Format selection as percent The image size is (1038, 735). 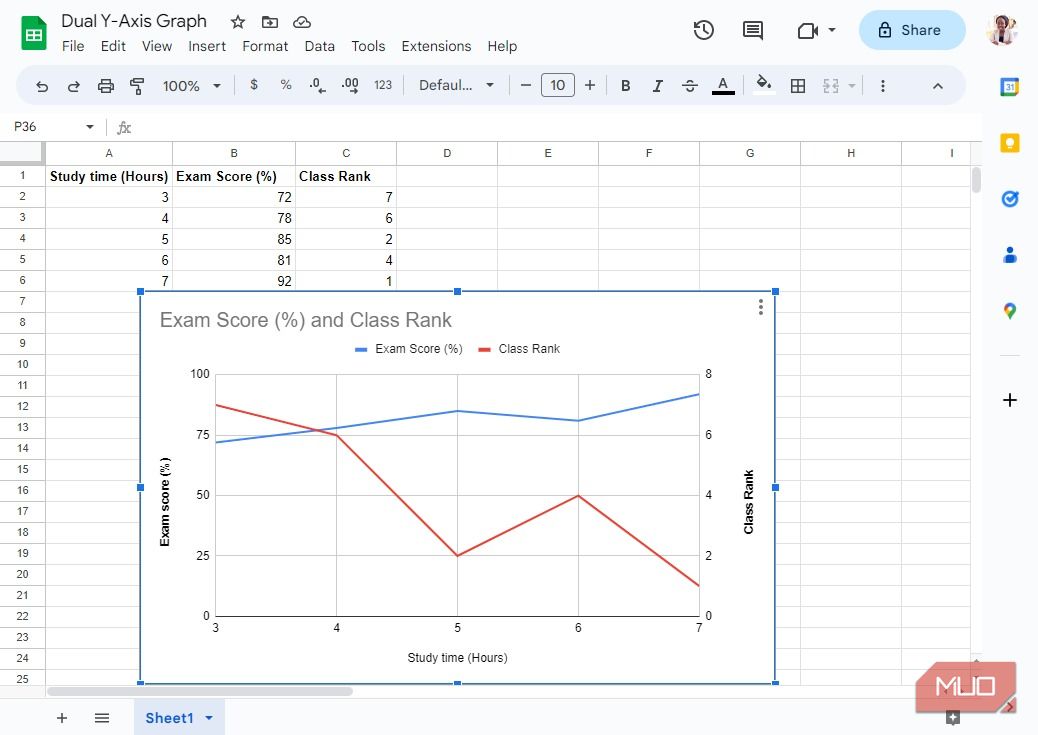click(x=285, y=85)
